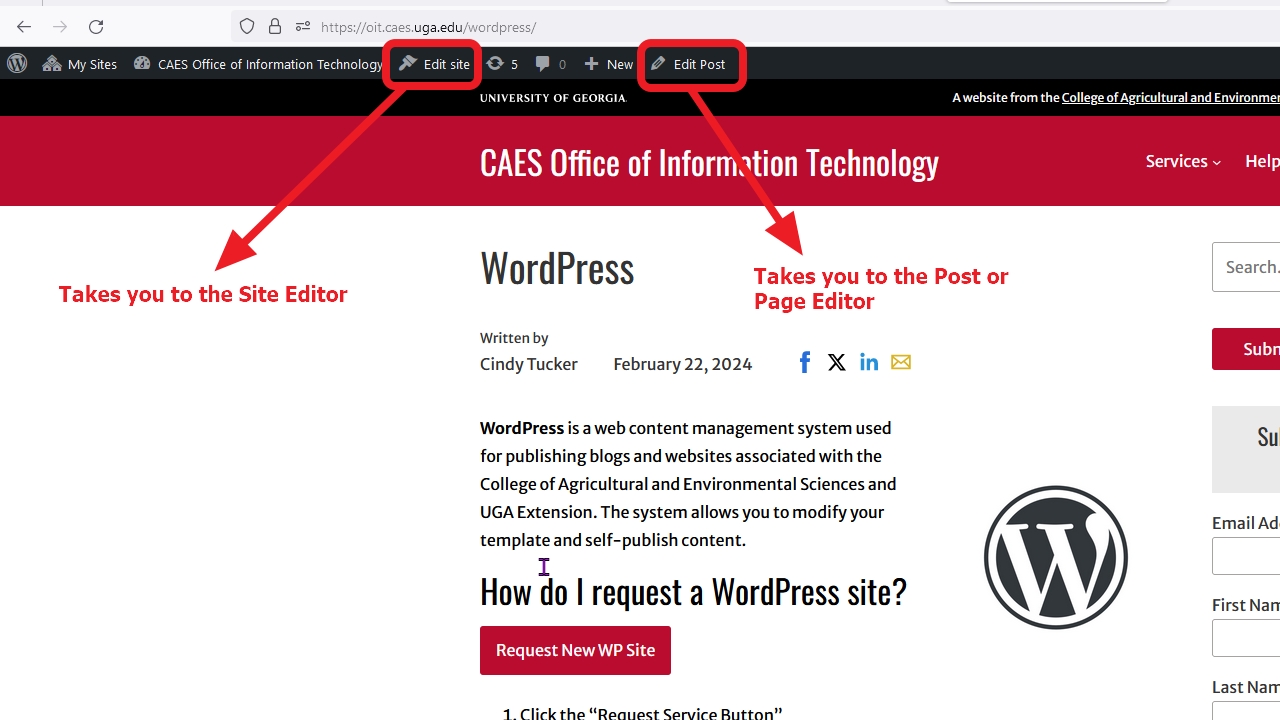The height and width of the screenshot is (720, 1280).
Task: Share the post by email icon
Action: click(x=901, y=362)
